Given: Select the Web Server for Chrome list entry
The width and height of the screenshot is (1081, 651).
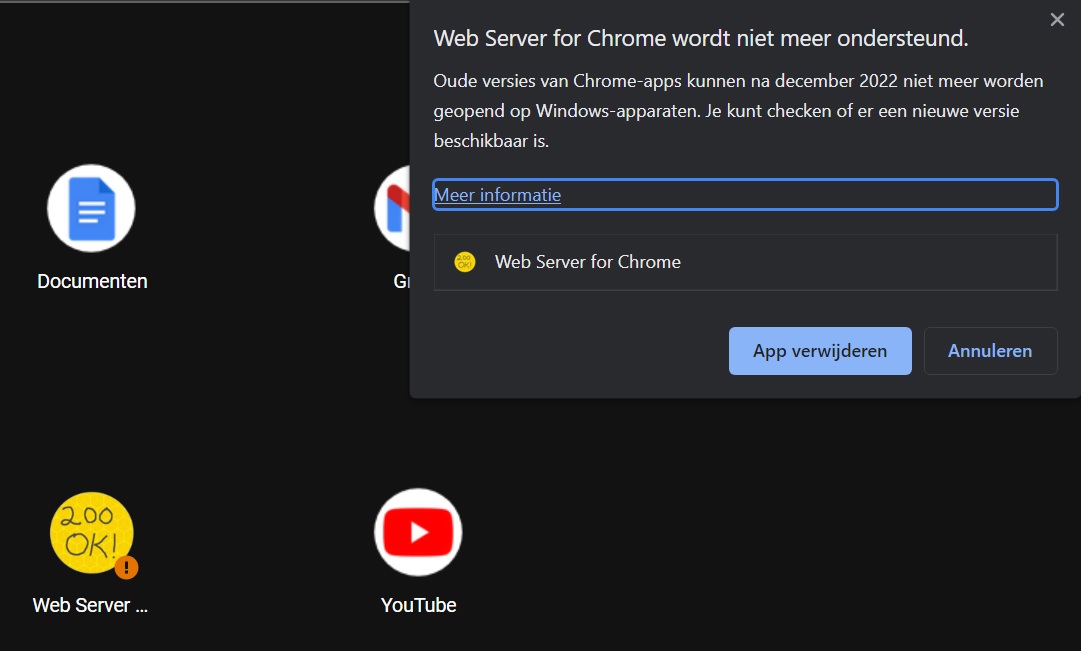Looking at the screenshot, I should pyautogui.click(x=745, y=262).
